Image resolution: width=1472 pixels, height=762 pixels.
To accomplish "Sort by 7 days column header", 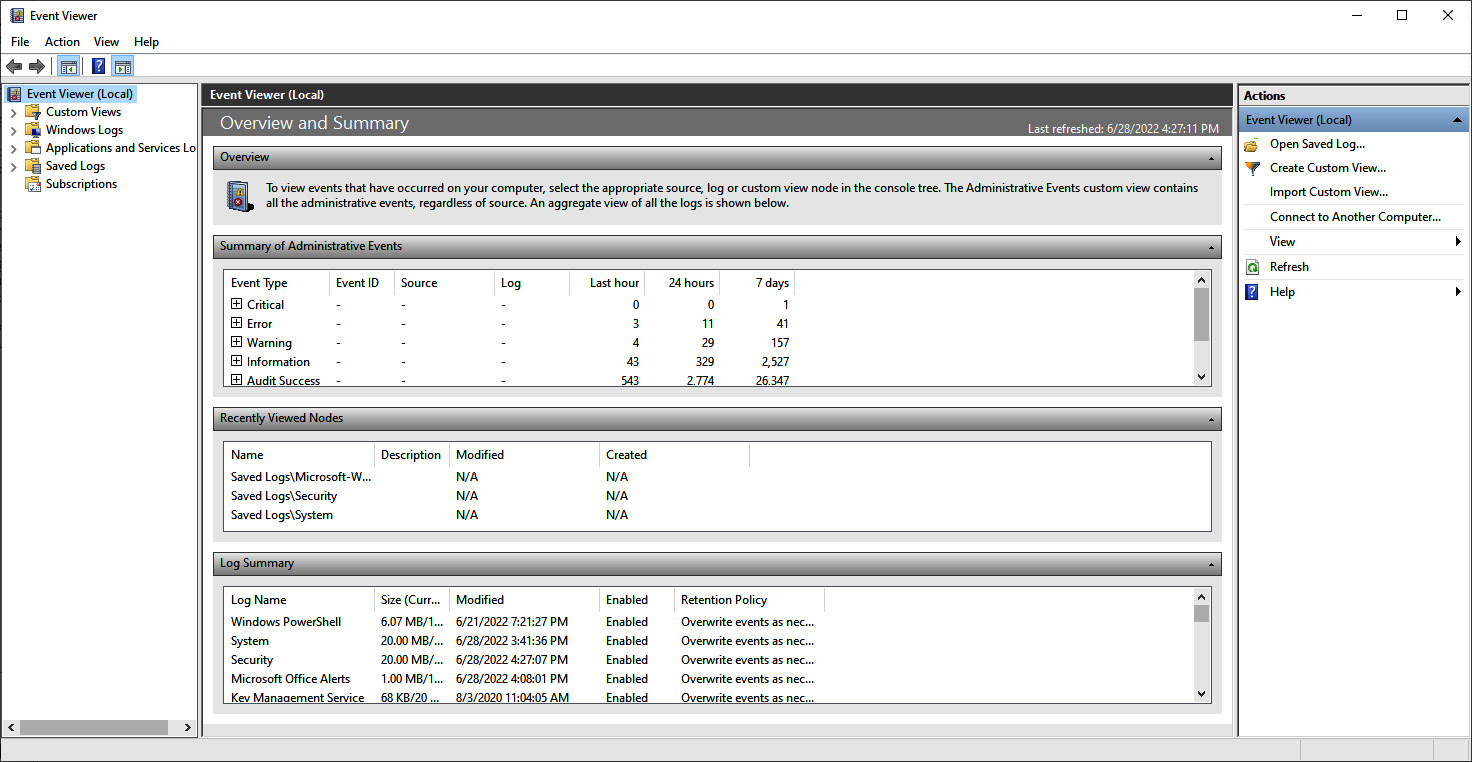I will (x=757, y=283).
